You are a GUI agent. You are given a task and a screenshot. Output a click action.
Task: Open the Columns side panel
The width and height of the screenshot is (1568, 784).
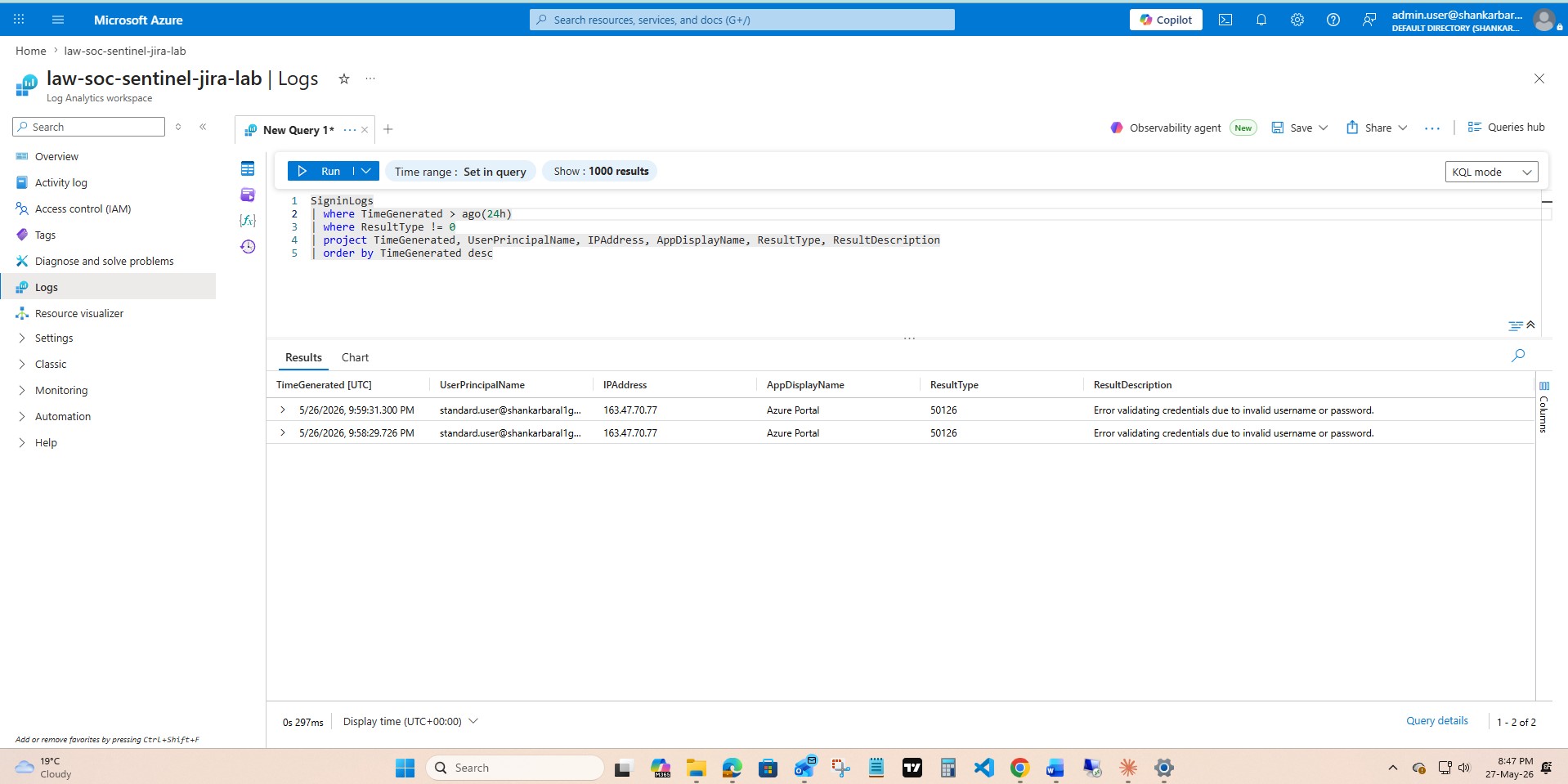click(1543, 406)
